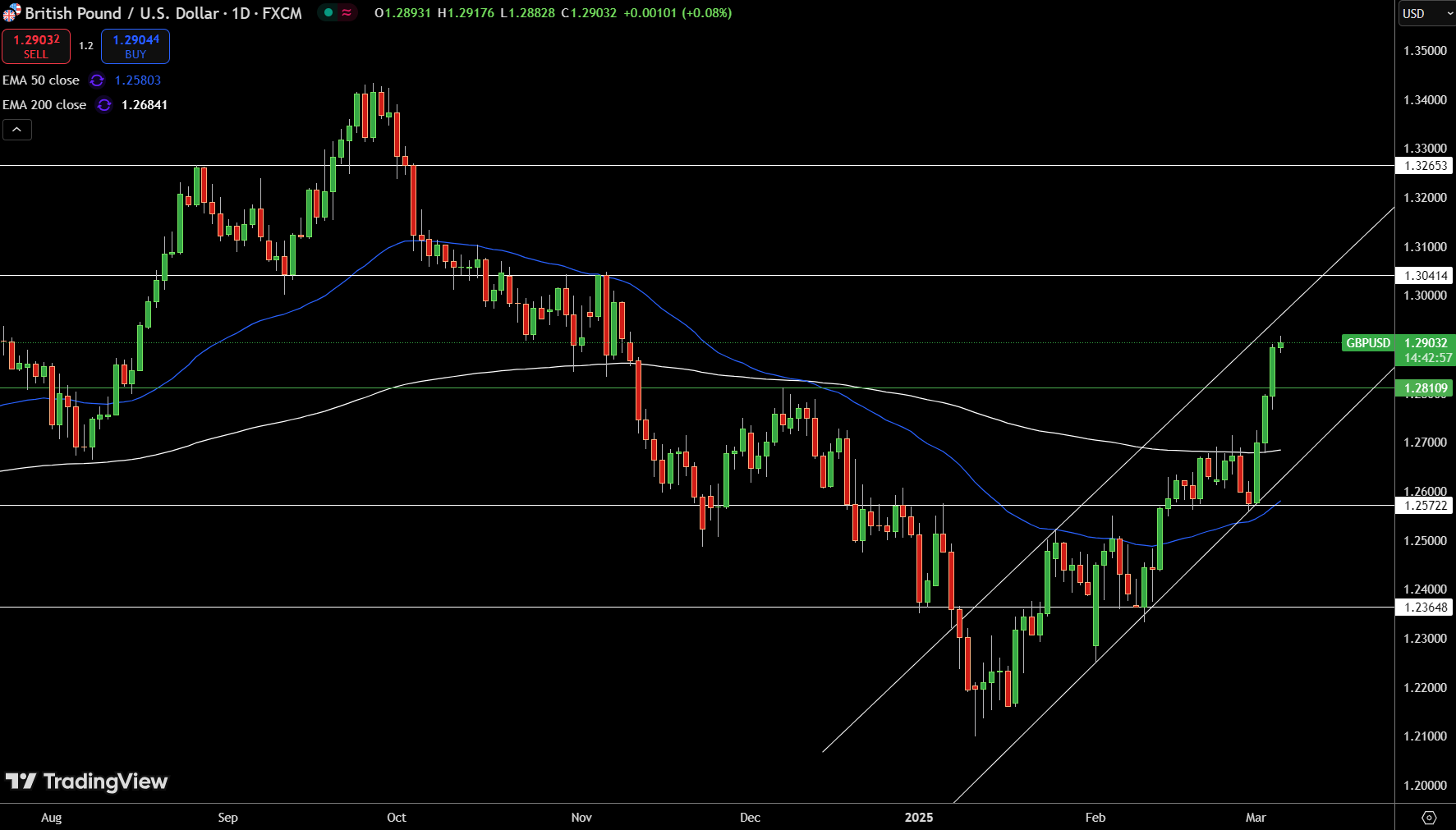The image size is (1456, 830).
Task: Click the EMA 50 value 1.25803
Action: click(138, 80)
